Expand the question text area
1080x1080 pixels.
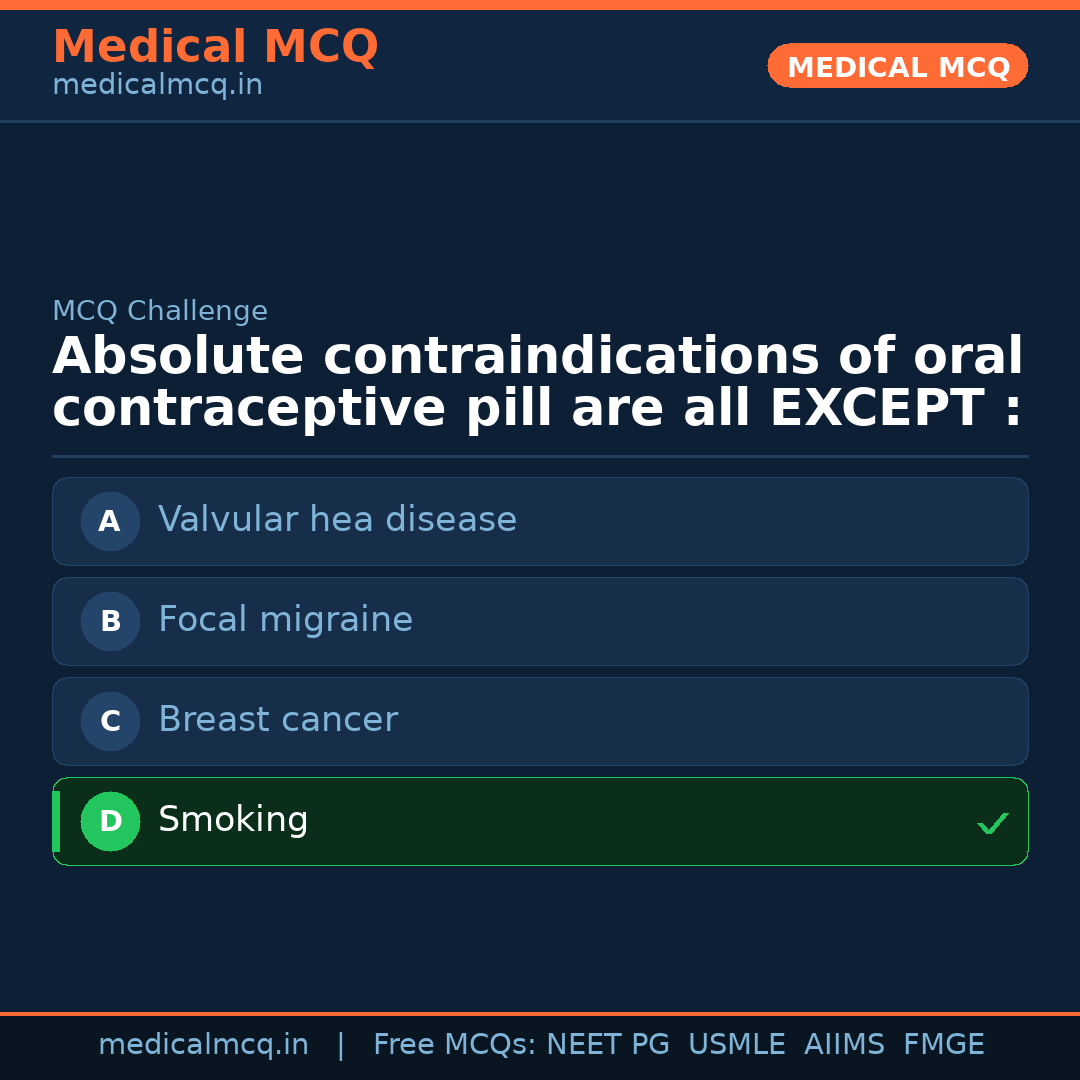[x=537, y=382]
